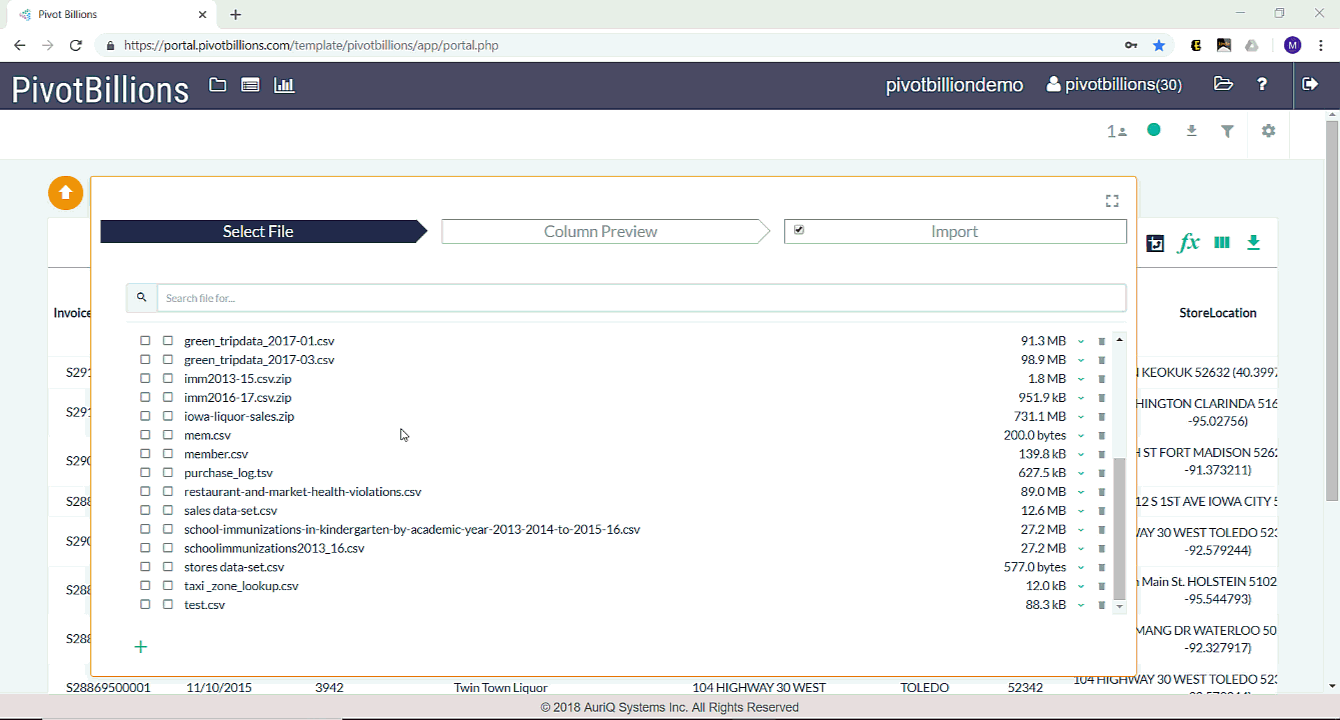Expand chevron for the 27.2 MB school-immunizations-in-kindergarten file
The width and height of the screenshot is (1340, 720).
(1081, 530)
